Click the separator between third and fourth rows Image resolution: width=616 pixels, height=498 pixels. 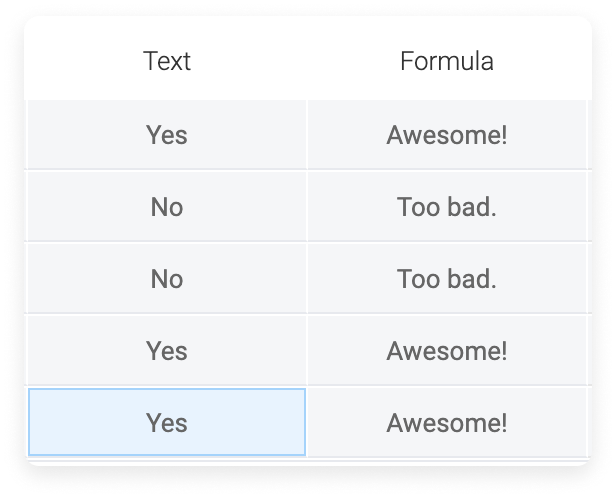click(x=308, y=314)
